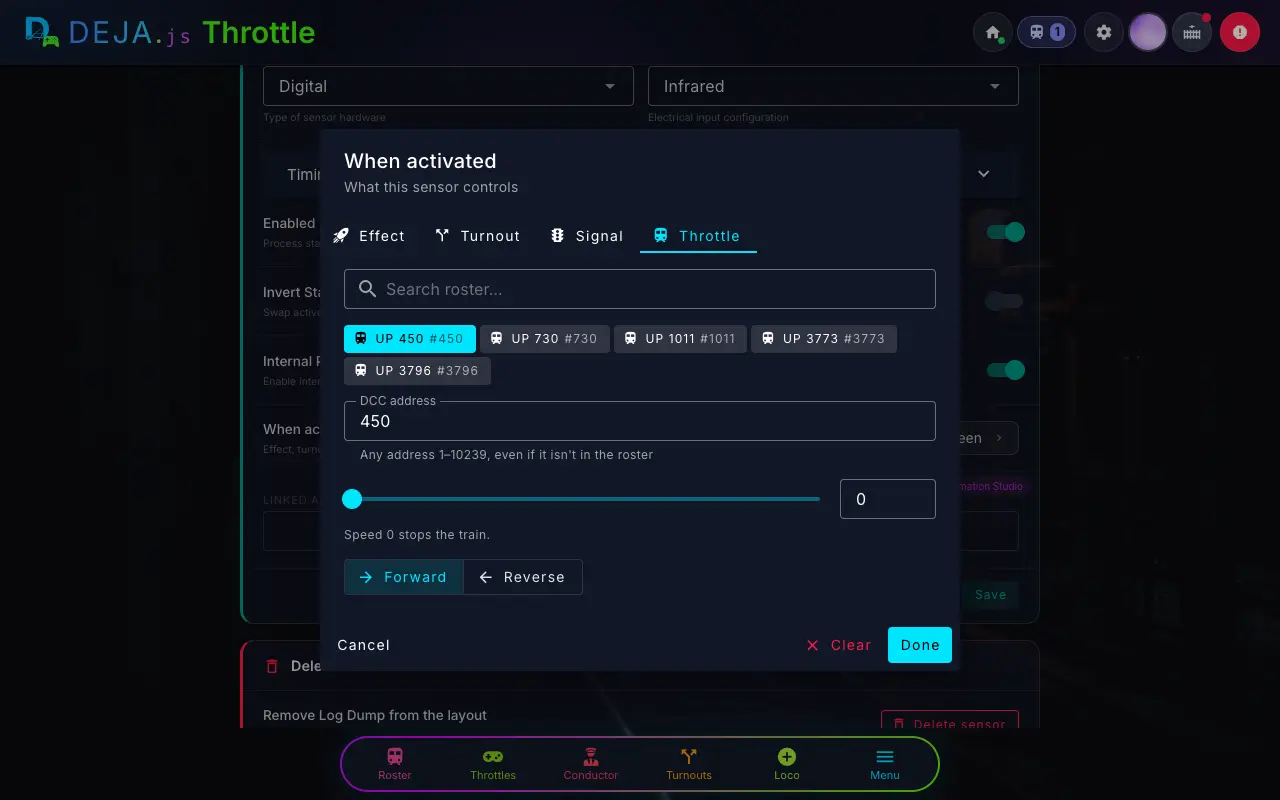Image resolution: width=1280 pixels, height=800 pixels.
Task: Click the red emergency stop button
Action: coord(1240,32)
